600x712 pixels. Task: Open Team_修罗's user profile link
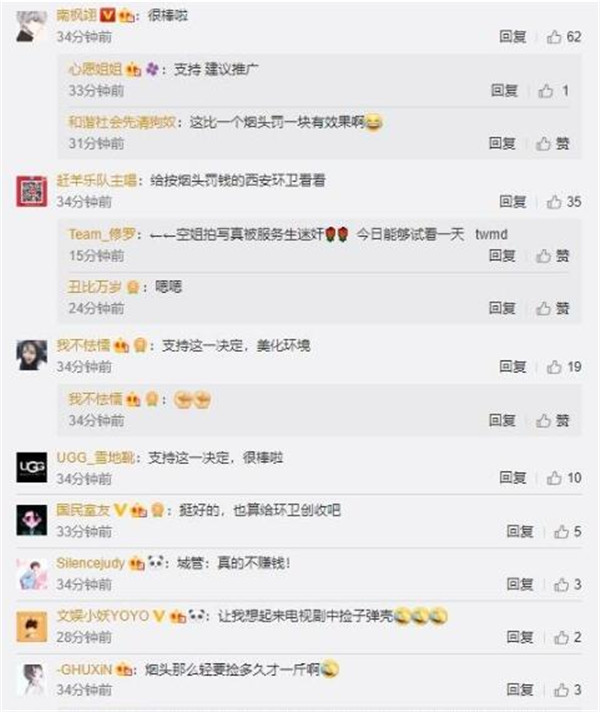[x=102, y=234]
